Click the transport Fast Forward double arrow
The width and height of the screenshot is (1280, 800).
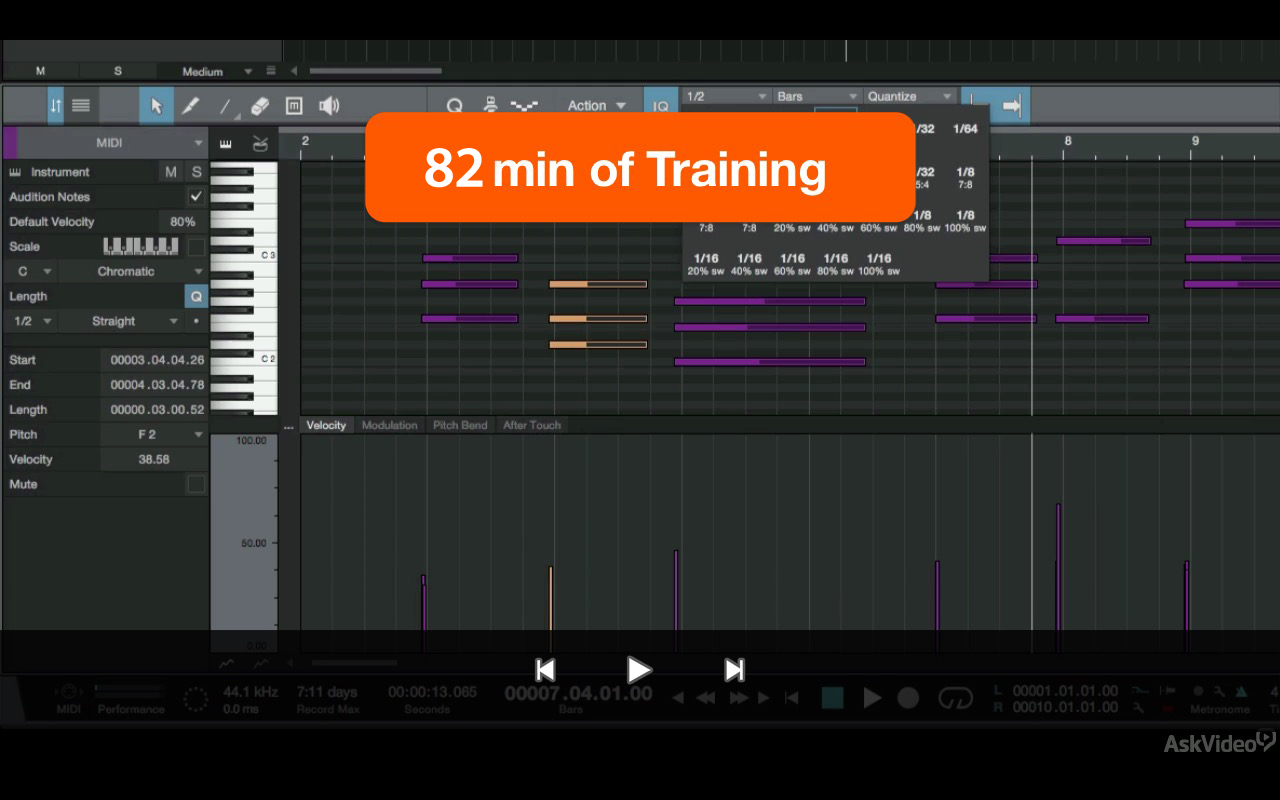coord(739,698)
